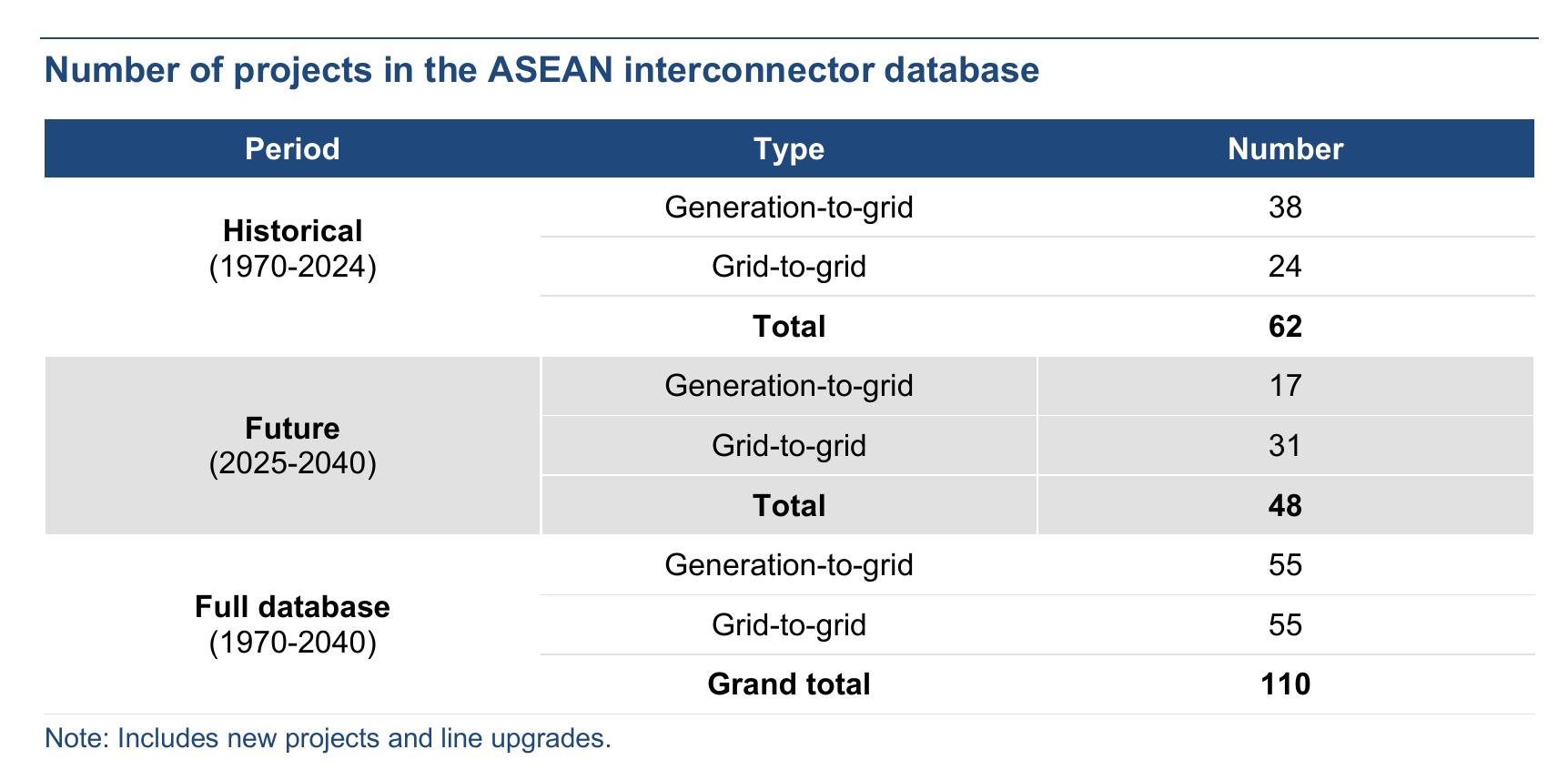Click the Grand total label

(x=789, y=684)
